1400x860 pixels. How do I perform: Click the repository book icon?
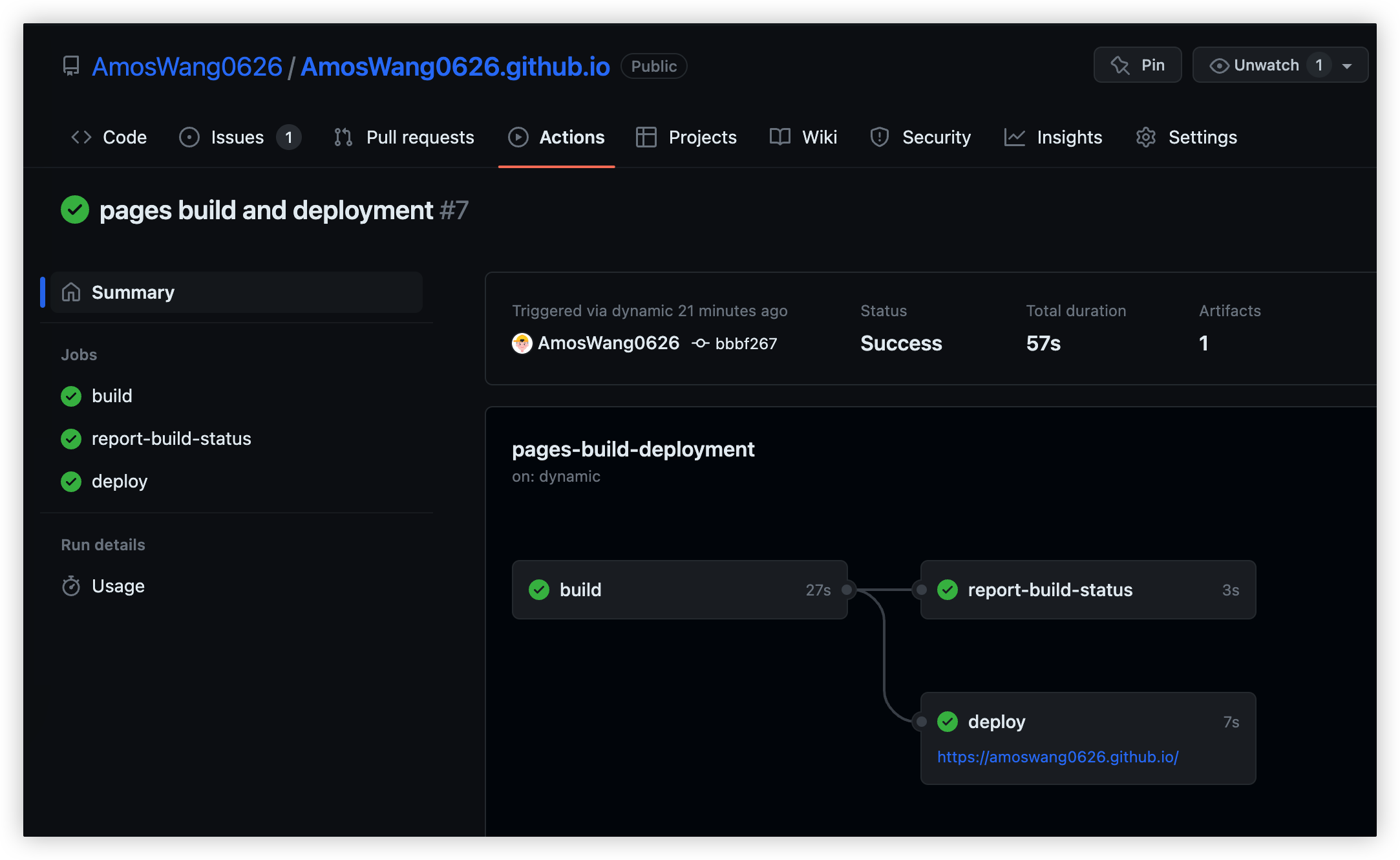(71, 66)
